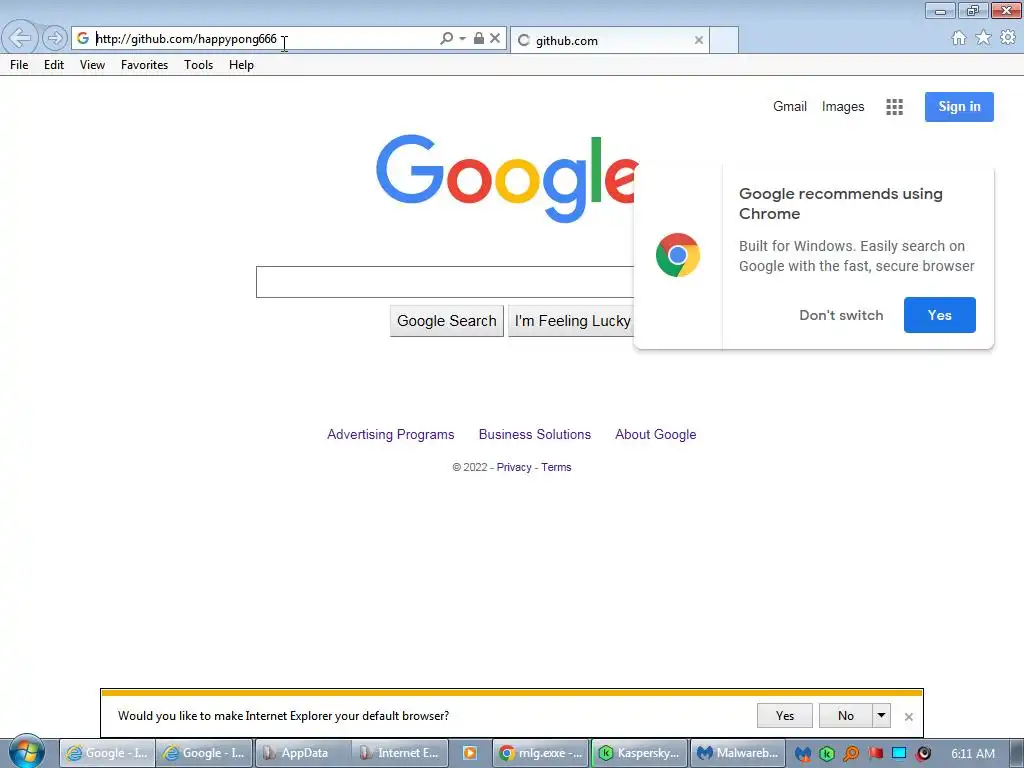
Task: Click the security lock icon in address bar
Action: tap(479, 39)
